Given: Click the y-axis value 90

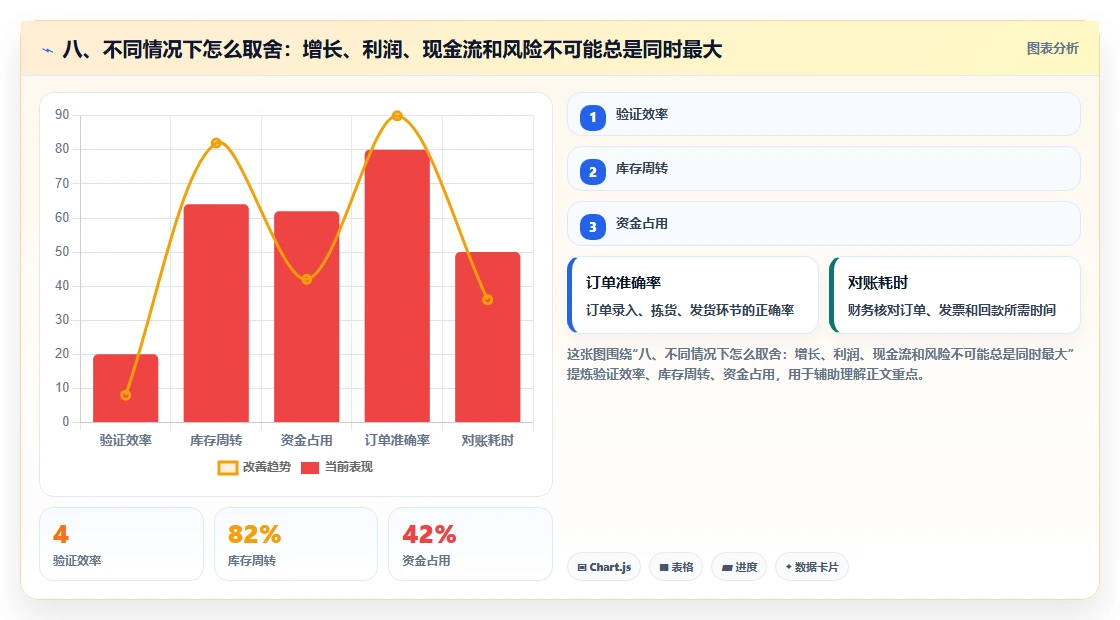Looking at the screenshot, I should [x=62, y=115].
